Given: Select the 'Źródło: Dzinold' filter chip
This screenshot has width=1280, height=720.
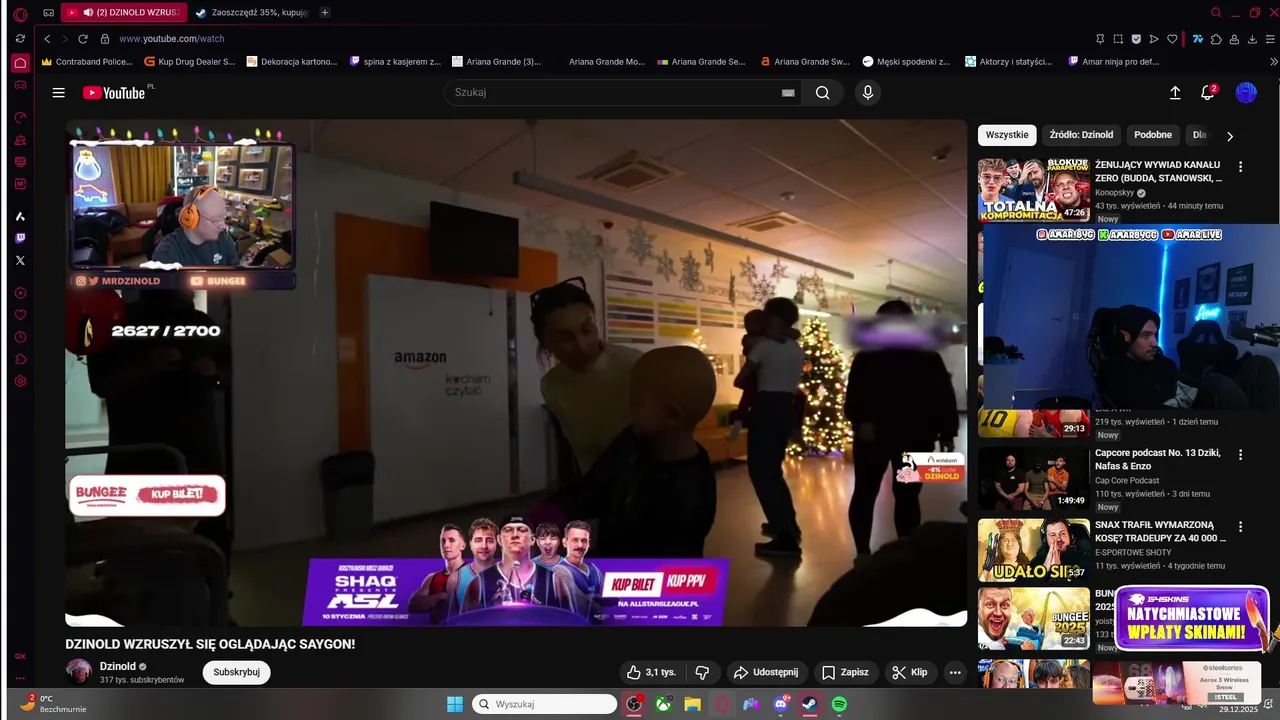Looking at the screenshot, I should point(1081,135).
